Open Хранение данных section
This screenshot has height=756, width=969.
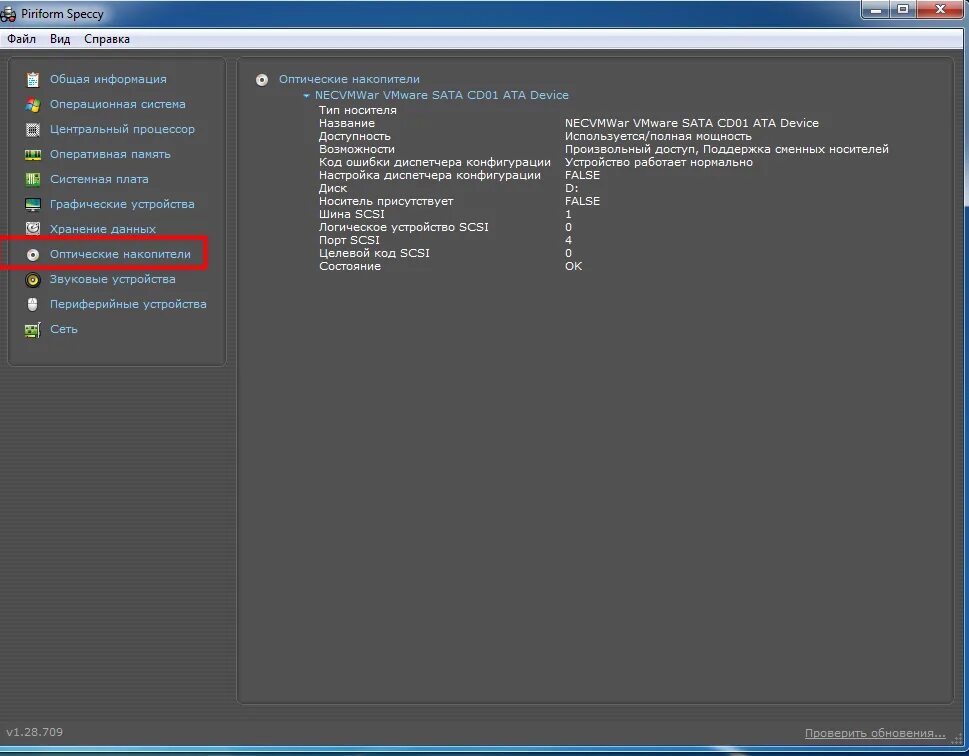click(103, 229)
